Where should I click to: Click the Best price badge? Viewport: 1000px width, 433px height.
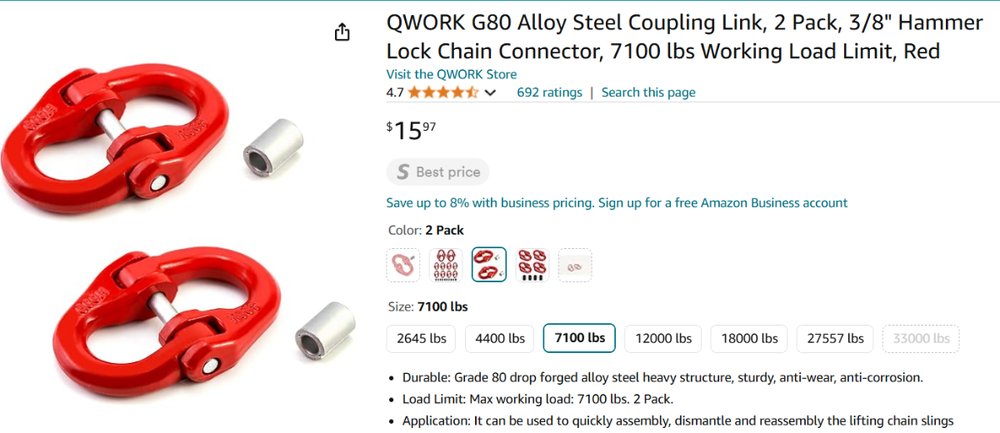click(438, 172)
